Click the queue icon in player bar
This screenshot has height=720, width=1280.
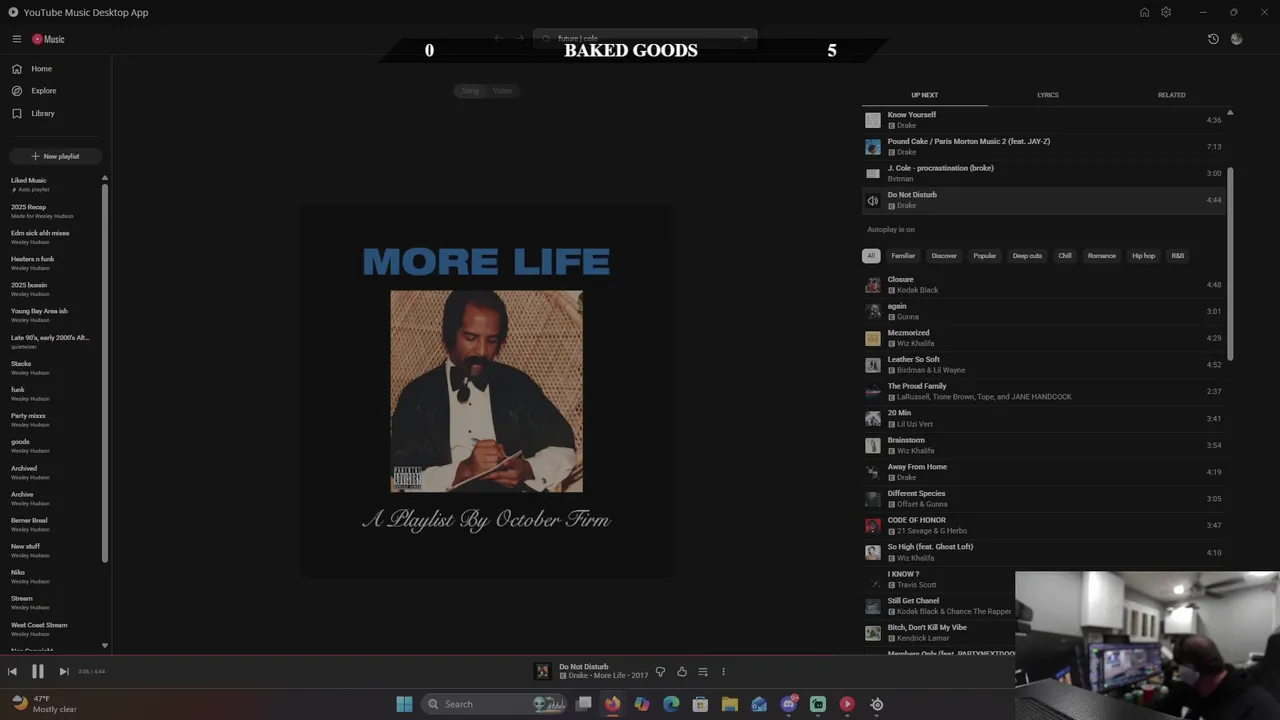pos(703,672)
